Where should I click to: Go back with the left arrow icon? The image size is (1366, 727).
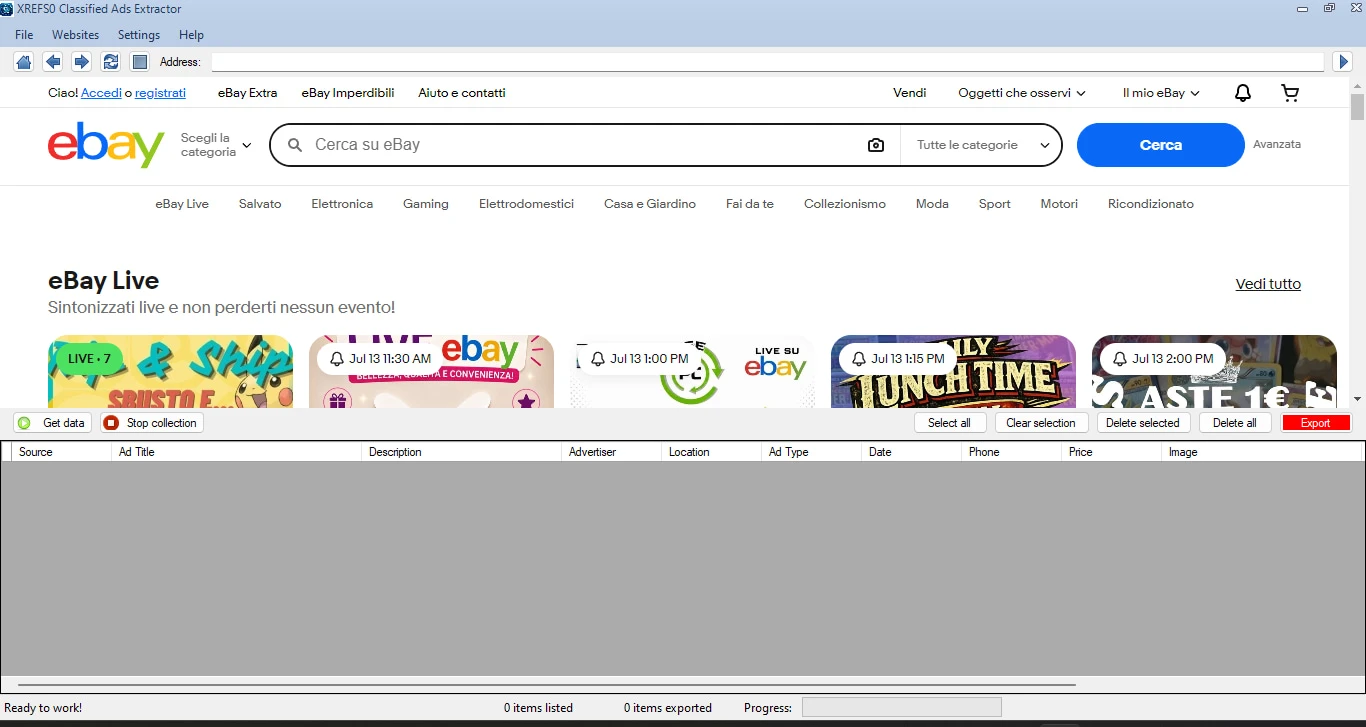pyautogui.click(x=53, y=62)
